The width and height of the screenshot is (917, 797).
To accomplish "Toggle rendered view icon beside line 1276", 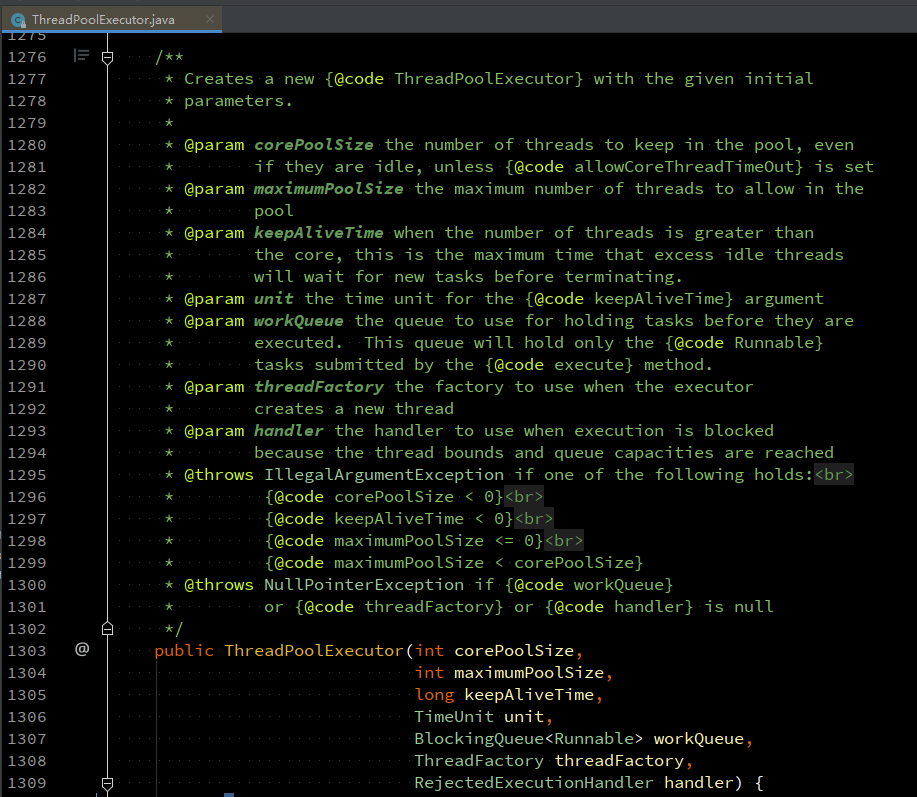I will [82, 56].
